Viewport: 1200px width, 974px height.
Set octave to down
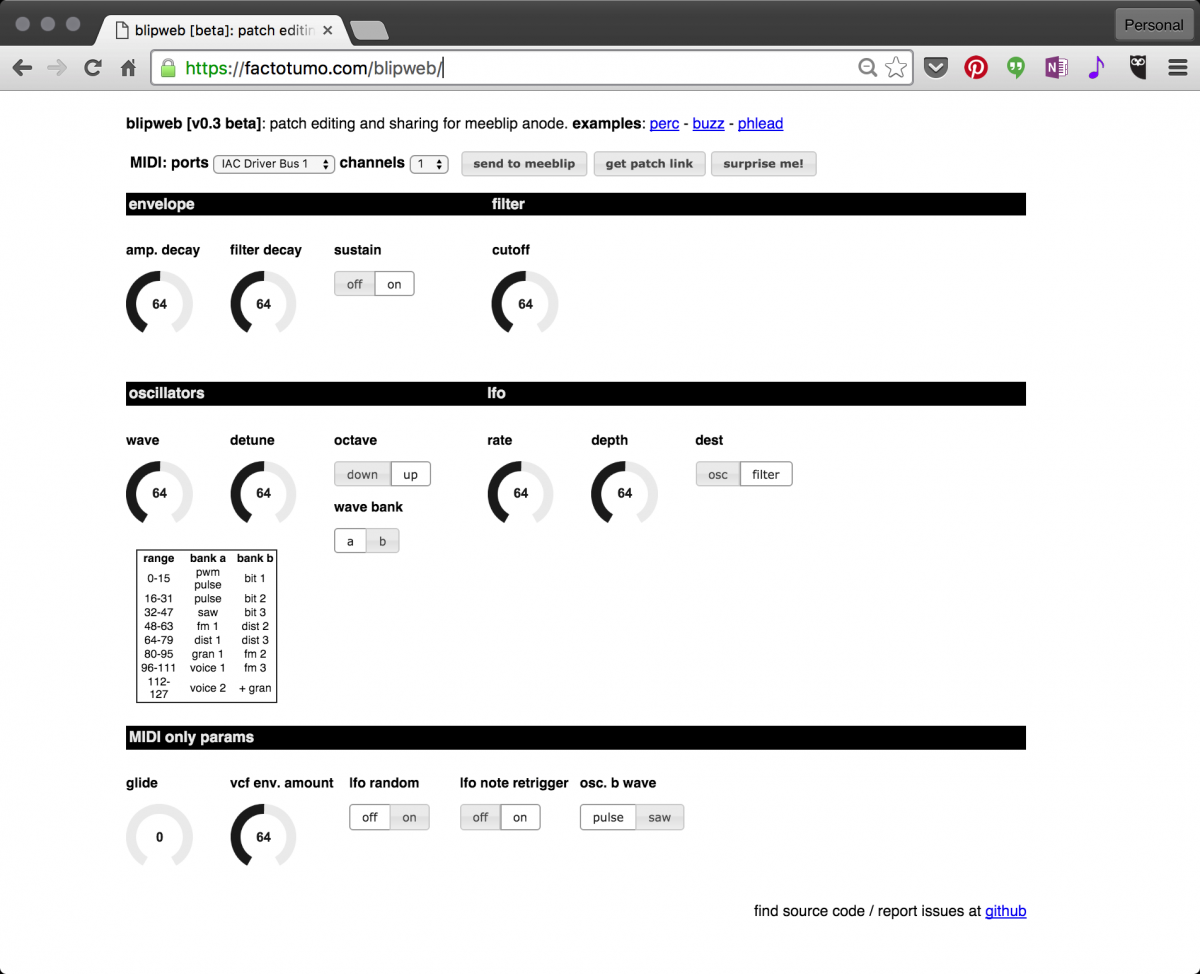[x=362, y=474]
